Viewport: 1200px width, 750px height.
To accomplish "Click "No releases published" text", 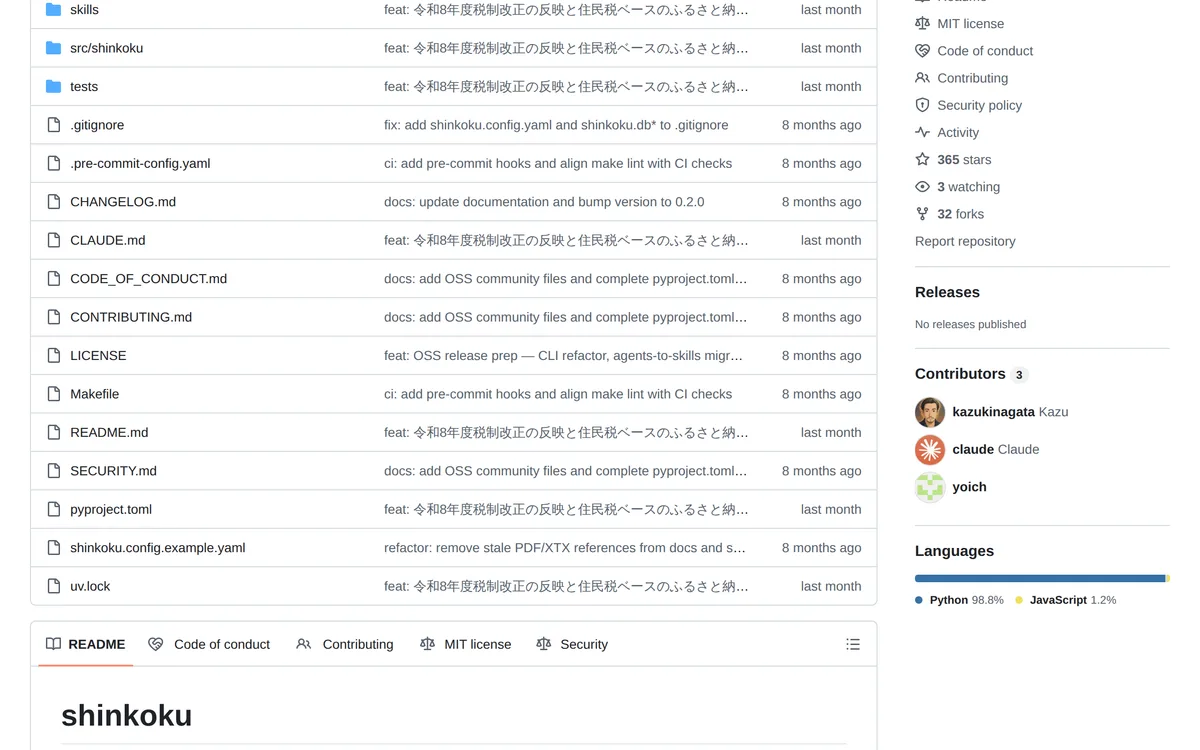I will pyautogui.click(x=970, y=324).
